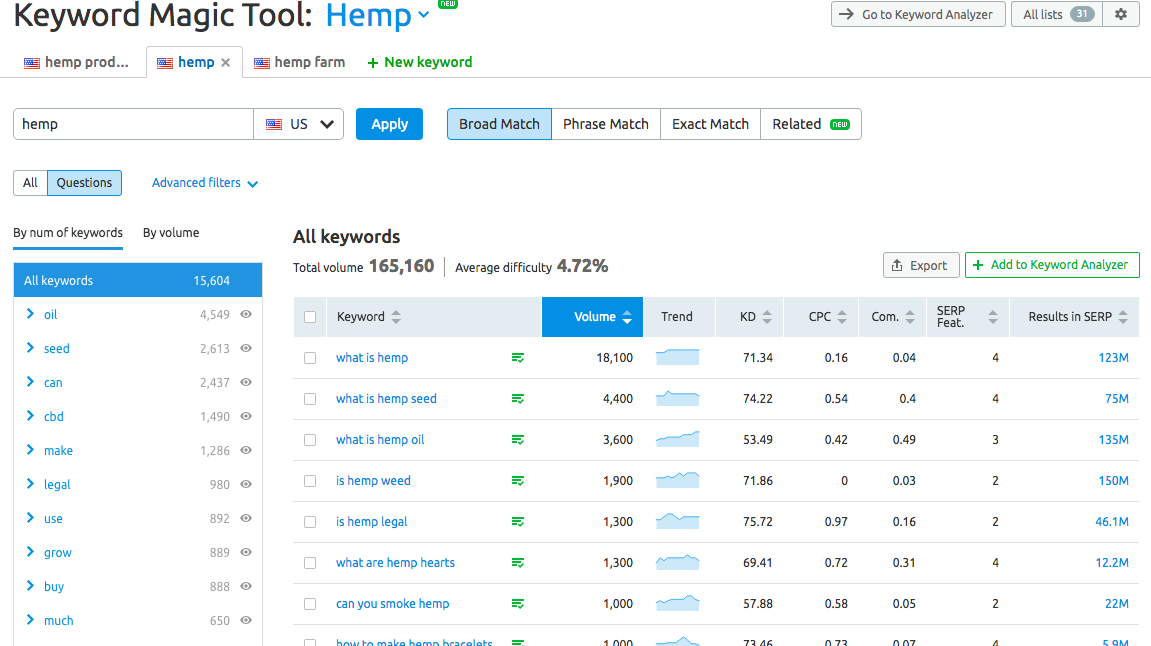Open All lists button
The image size is (1151, 646).
point(1056,14)
